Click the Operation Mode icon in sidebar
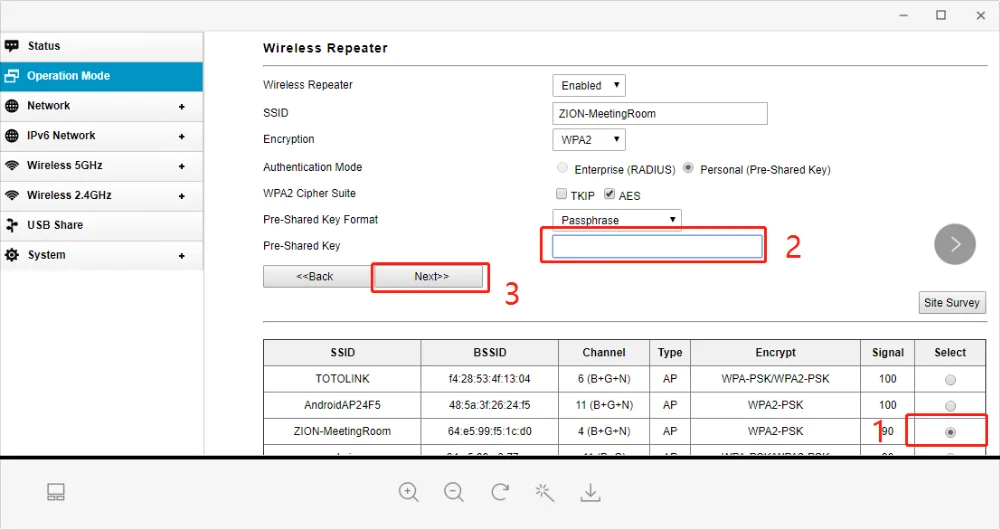Screen dimensions: 1000x530 click(x=11, y=76)
